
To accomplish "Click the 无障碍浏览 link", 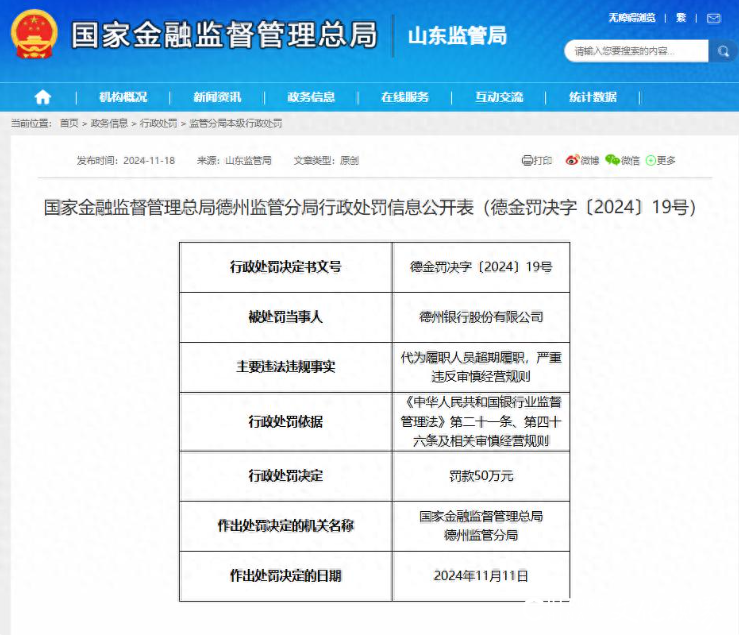I will coord(632,18).
